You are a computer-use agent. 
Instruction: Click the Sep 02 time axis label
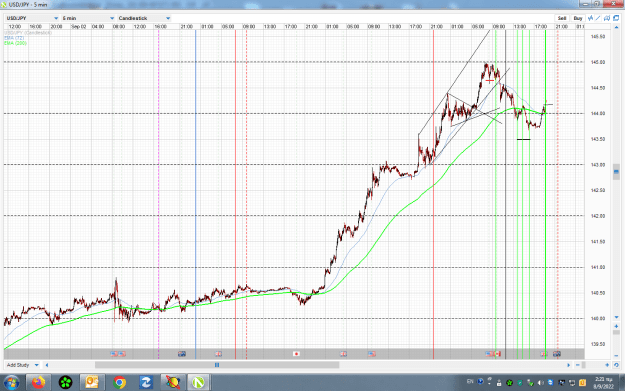(79, 27)
